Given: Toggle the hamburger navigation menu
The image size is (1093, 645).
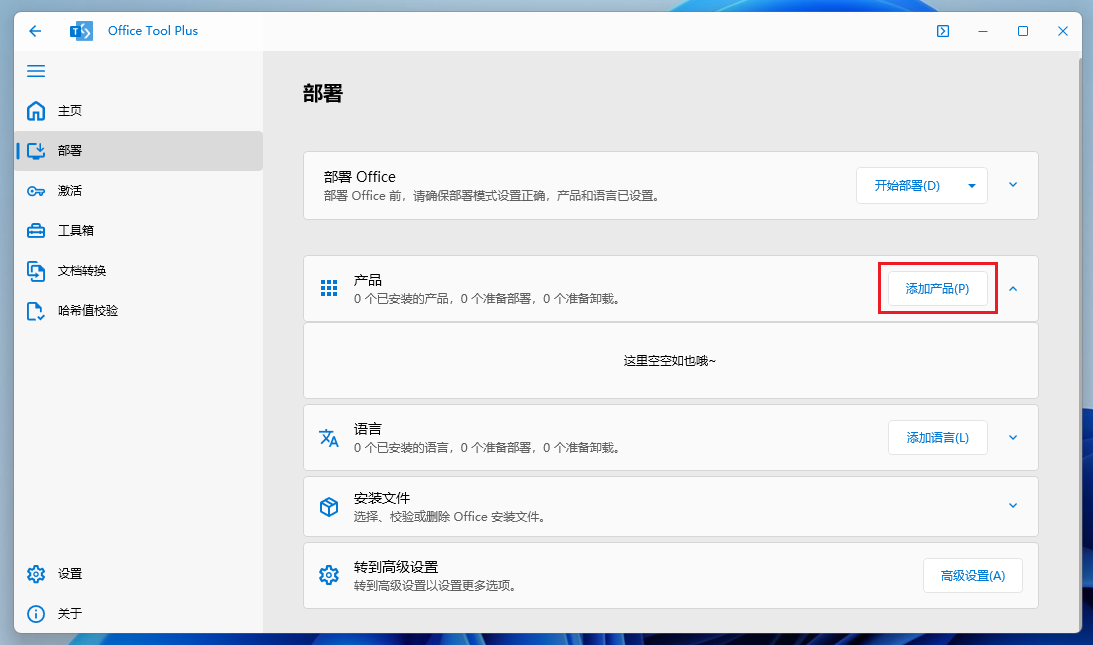Looking at the screenshot, I should point(36,71).
